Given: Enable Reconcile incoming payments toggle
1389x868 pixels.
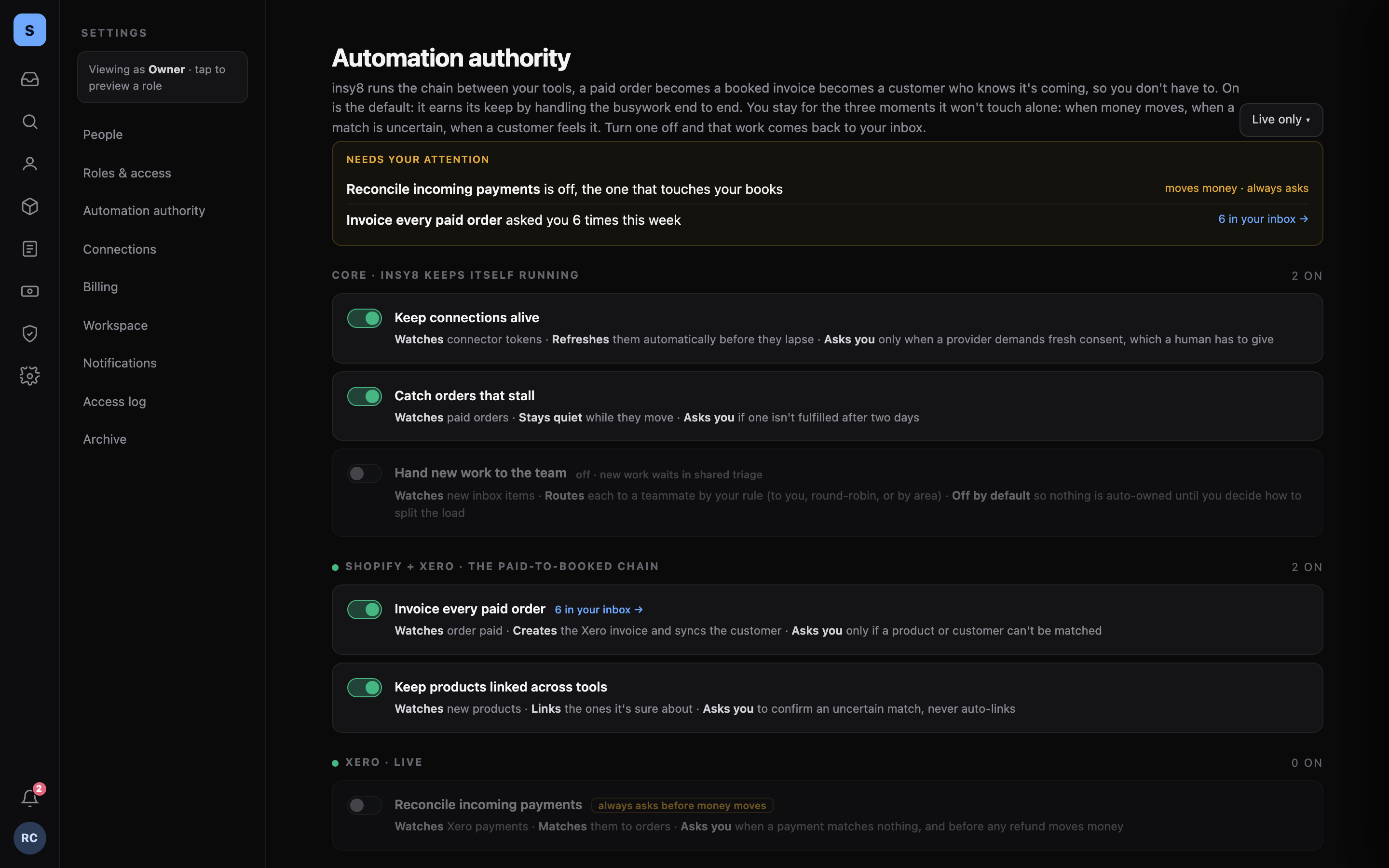Looking at the screenshot, I should (x=365, y=805).
